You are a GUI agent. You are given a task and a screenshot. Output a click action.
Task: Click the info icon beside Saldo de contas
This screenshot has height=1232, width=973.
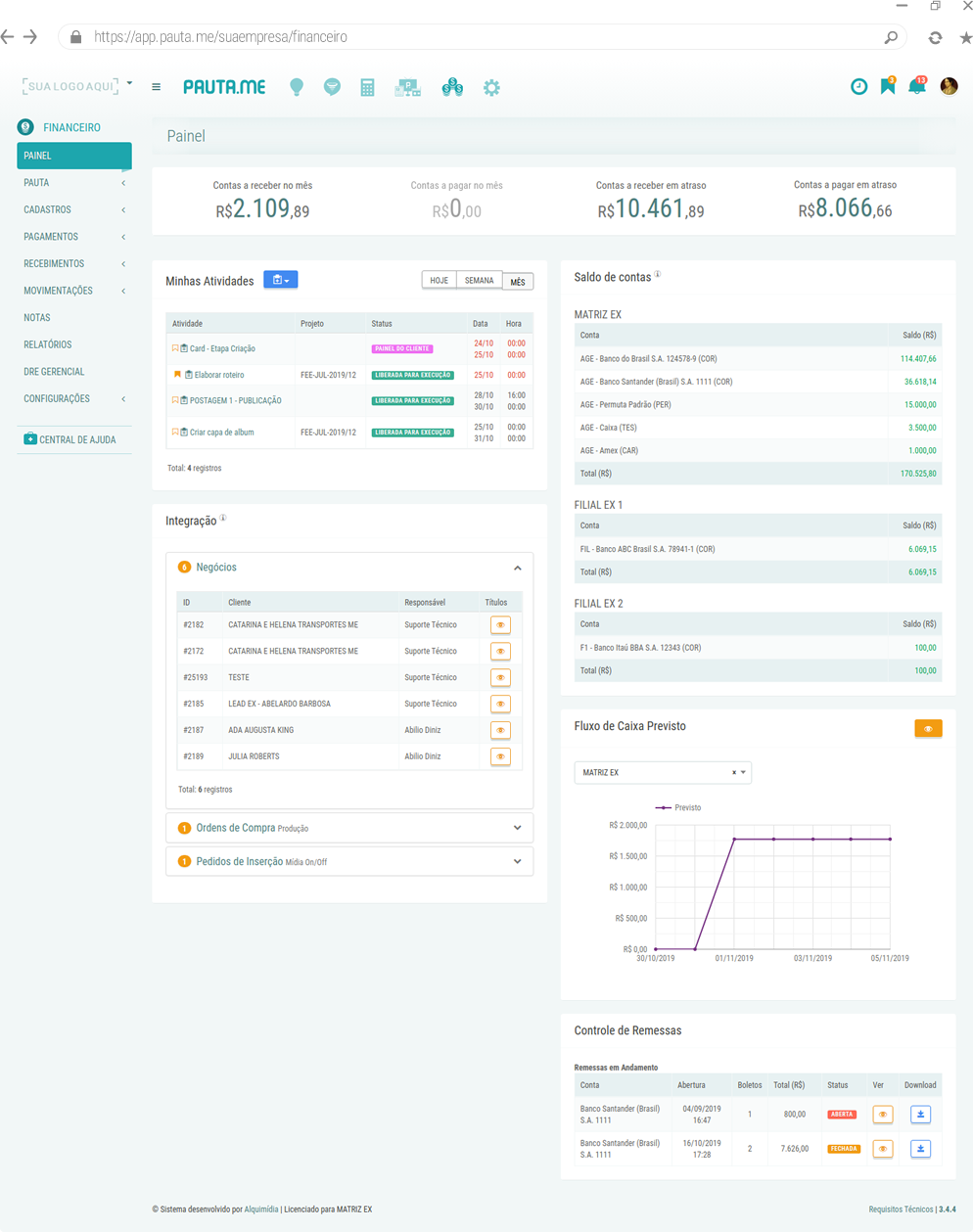point(658,275)
